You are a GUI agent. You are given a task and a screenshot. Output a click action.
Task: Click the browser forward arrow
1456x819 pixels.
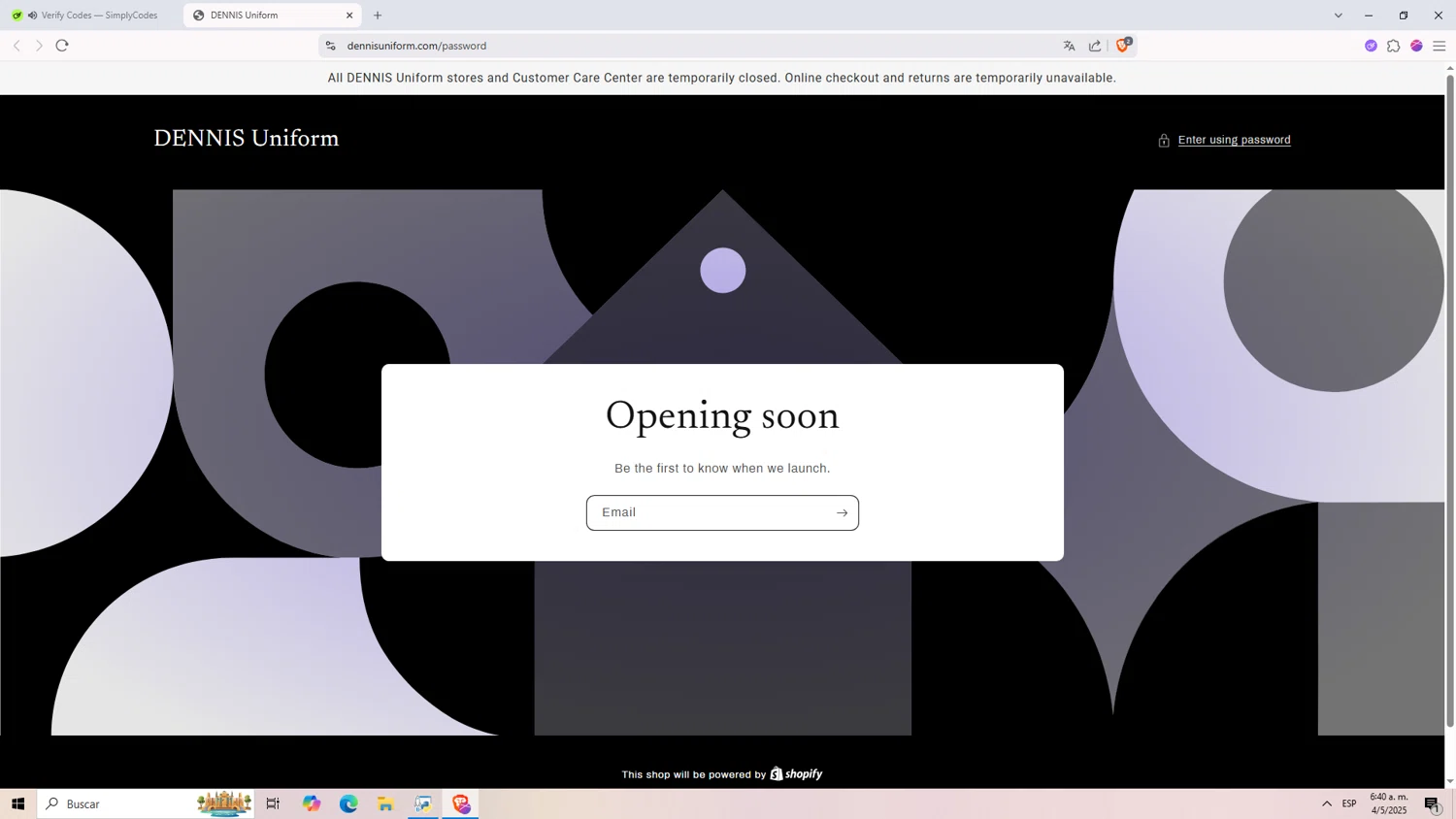(x=39, y=46)
